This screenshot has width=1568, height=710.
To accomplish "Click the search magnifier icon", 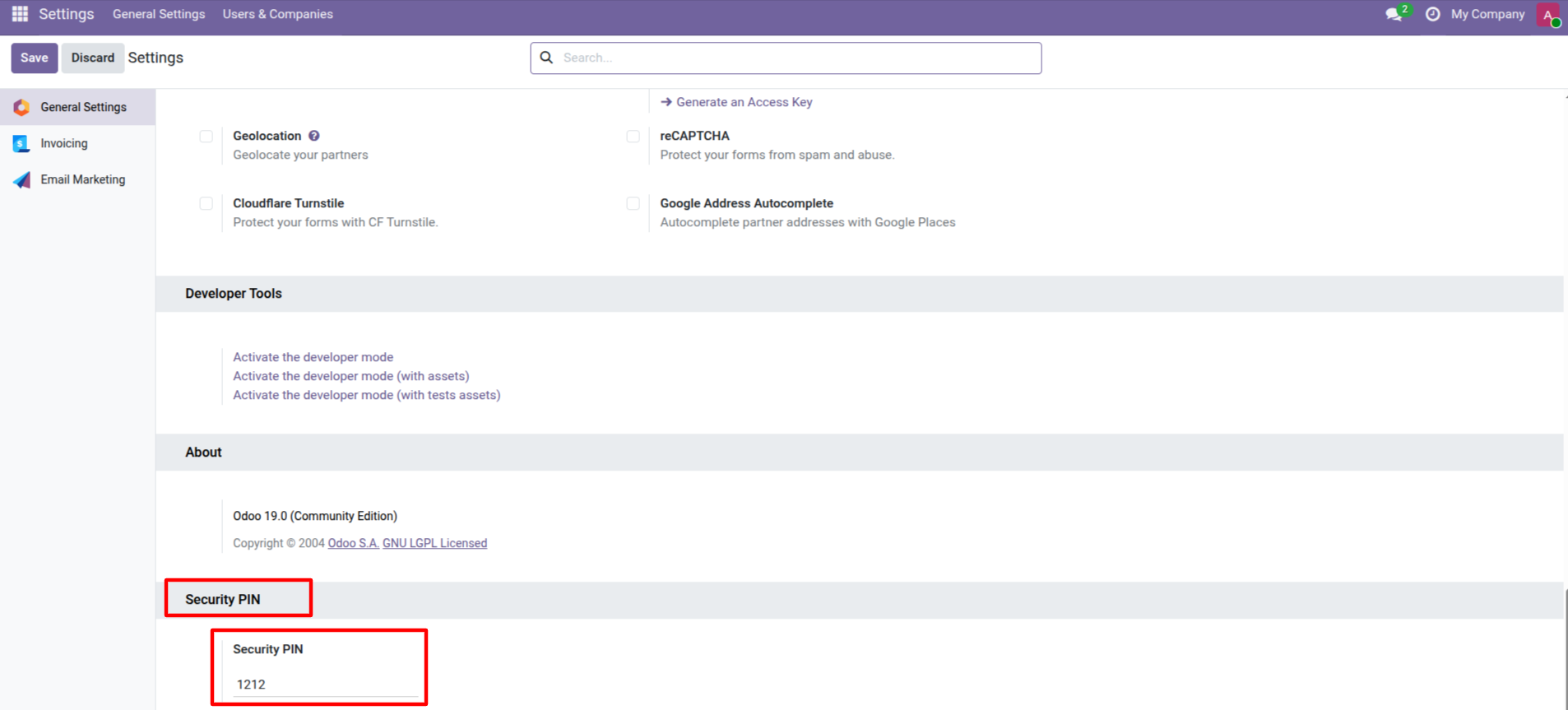I will [x=546, y=58].
